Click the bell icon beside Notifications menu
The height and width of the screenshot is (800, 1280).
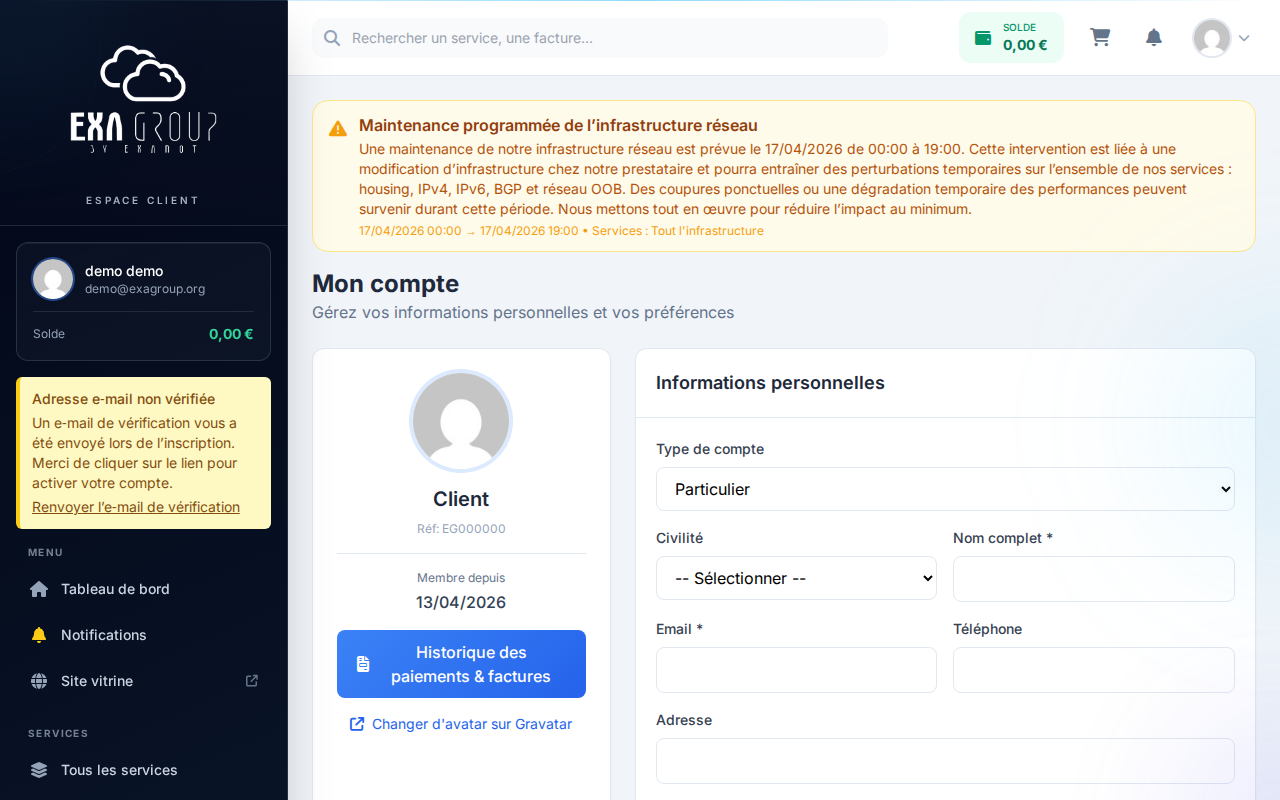(39, 635)
